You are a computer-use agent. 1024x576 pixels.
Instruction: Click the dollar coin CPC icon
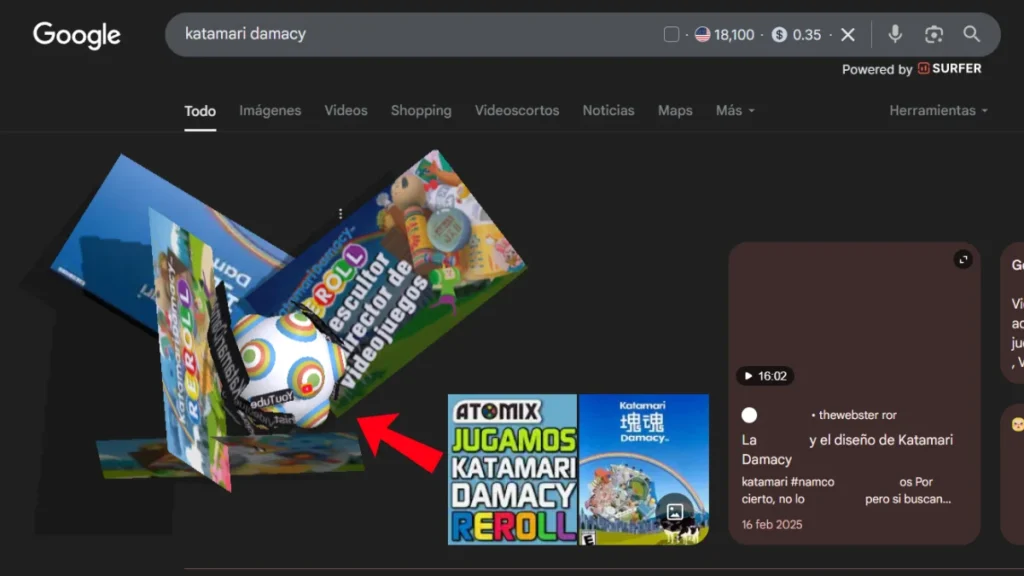(779, 35)
